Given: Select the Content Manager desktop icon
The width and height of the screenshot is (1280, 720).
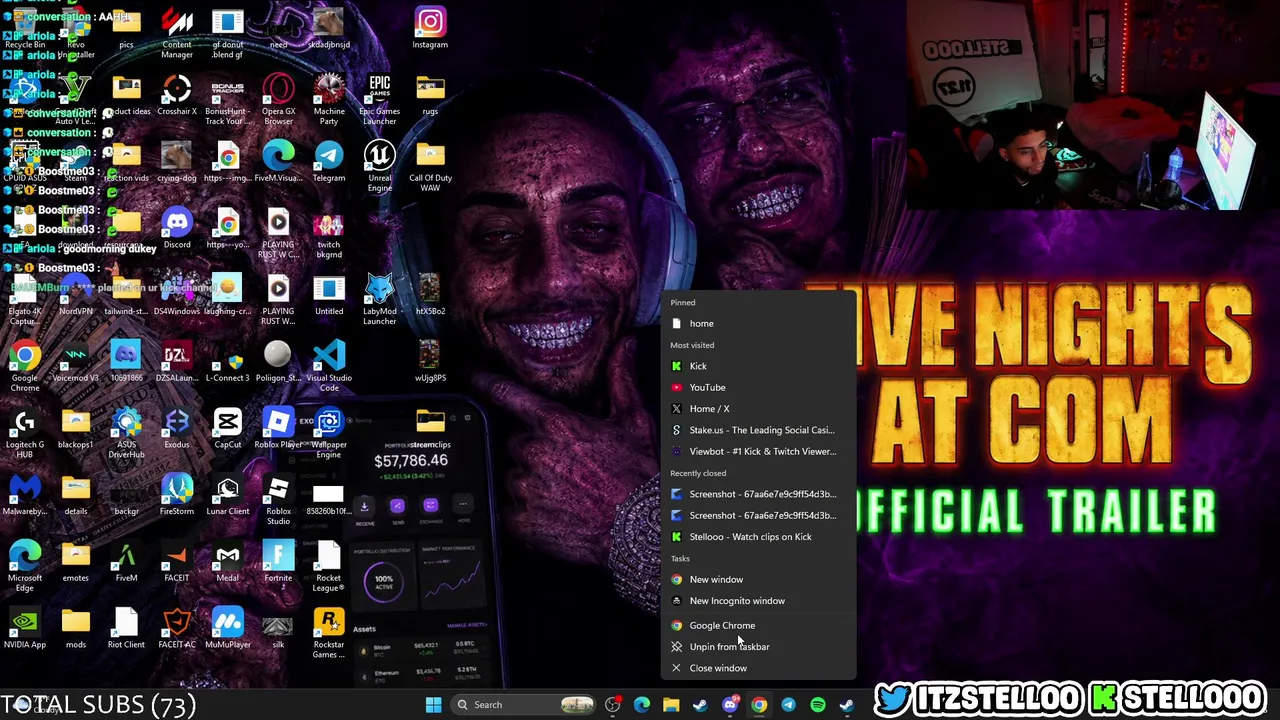Looking at the screenshot, I should [177, 34].
